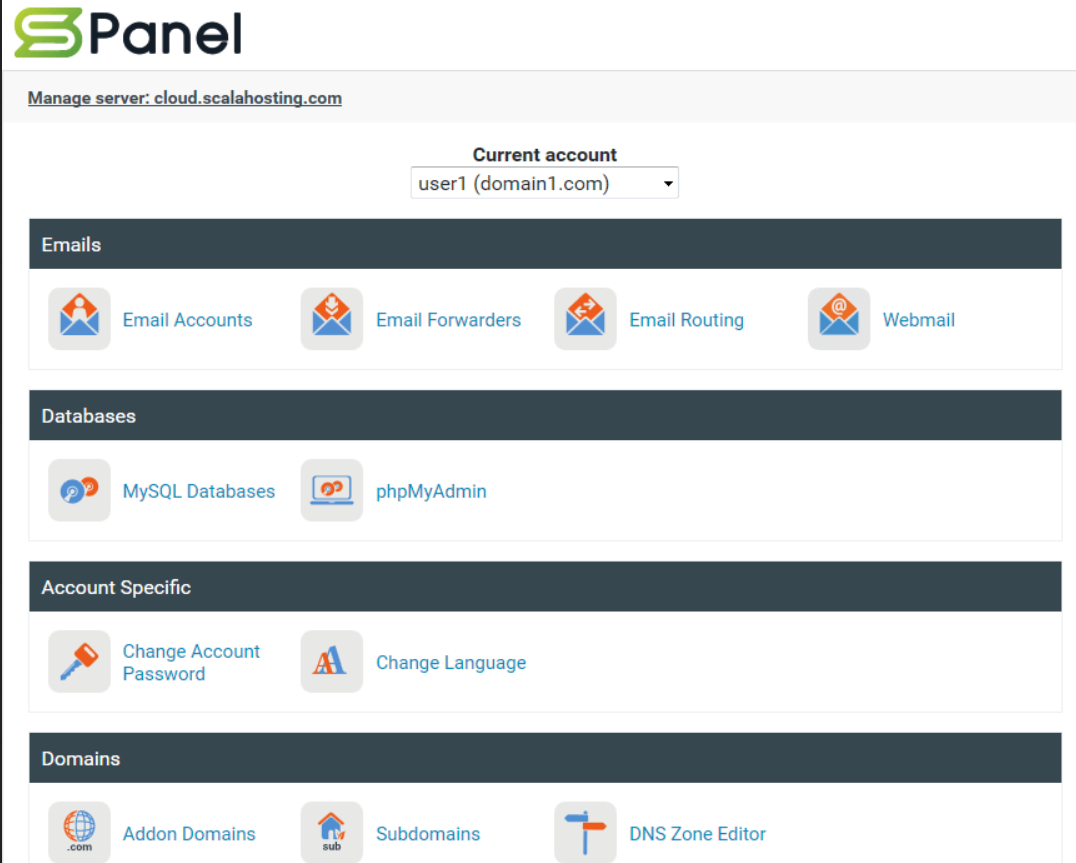Open the Email Accounts text link

pyautogui.click(x=187, y=320)
